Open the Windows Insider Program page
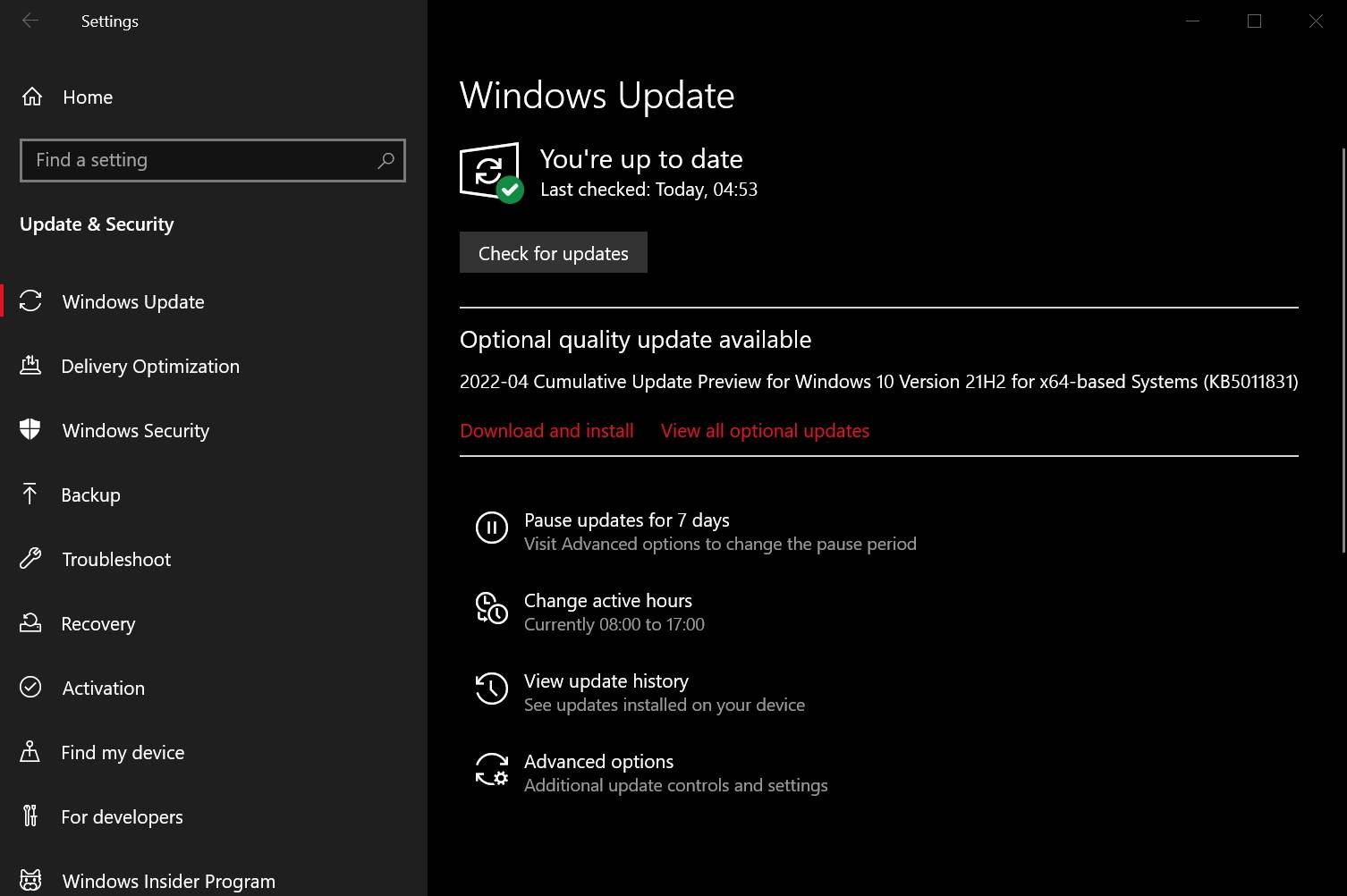Image resolution: width=1347 pixels, height=896 pixels. (x=168, y=878)
